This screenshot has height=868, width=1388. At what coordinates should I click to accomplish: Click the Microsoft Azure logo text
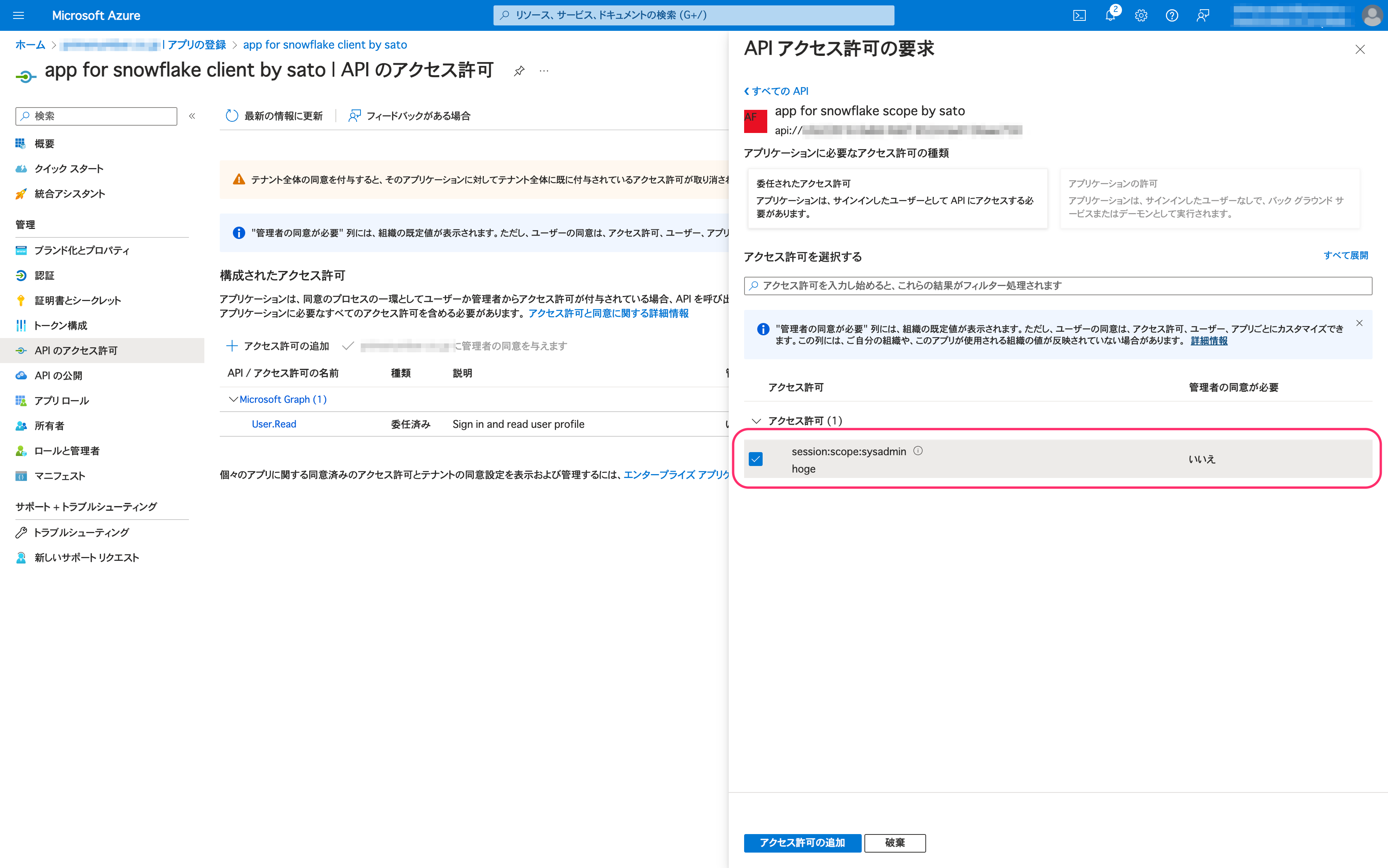96,15
